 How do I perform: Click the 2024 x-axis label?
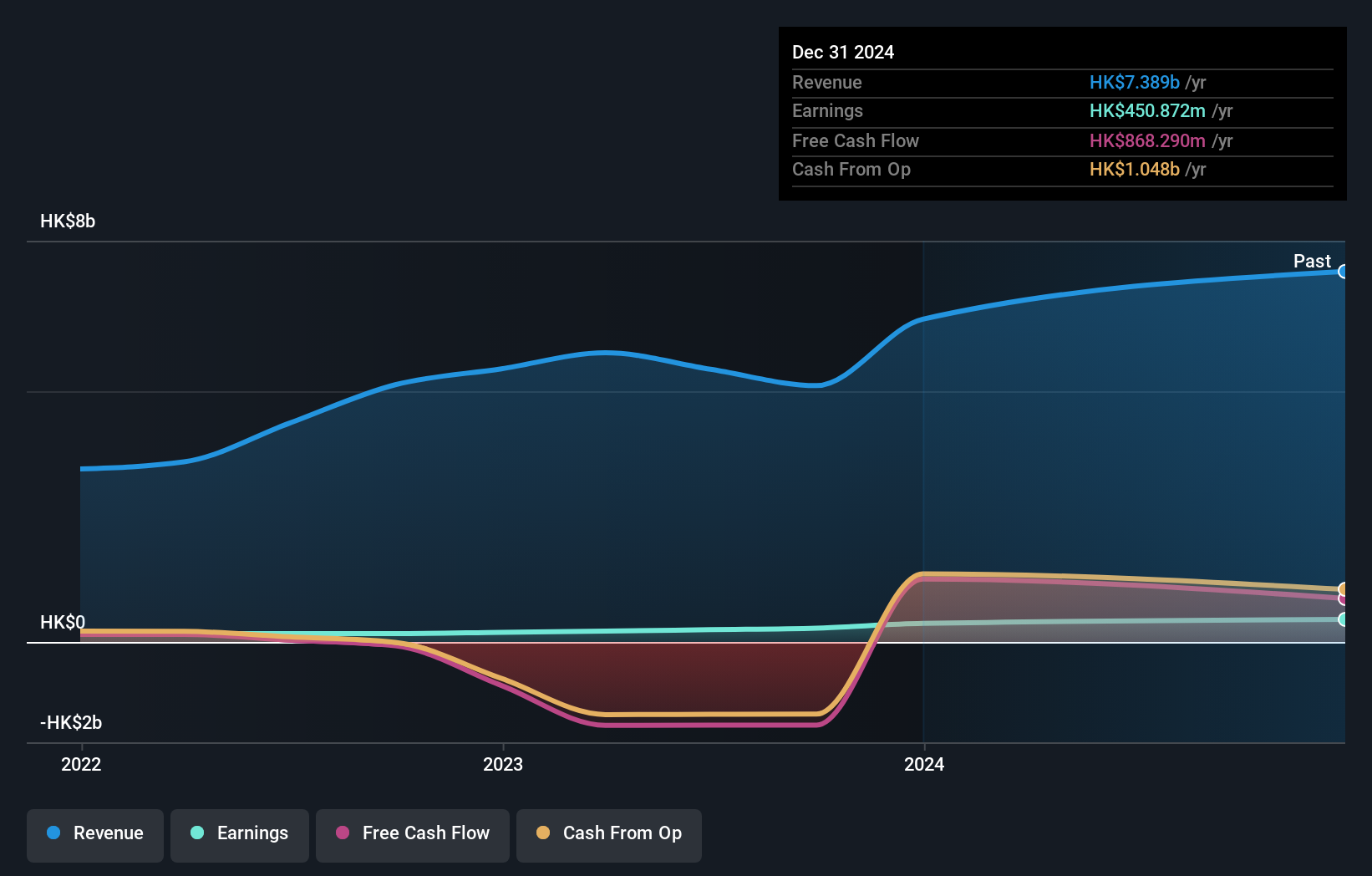924,764
